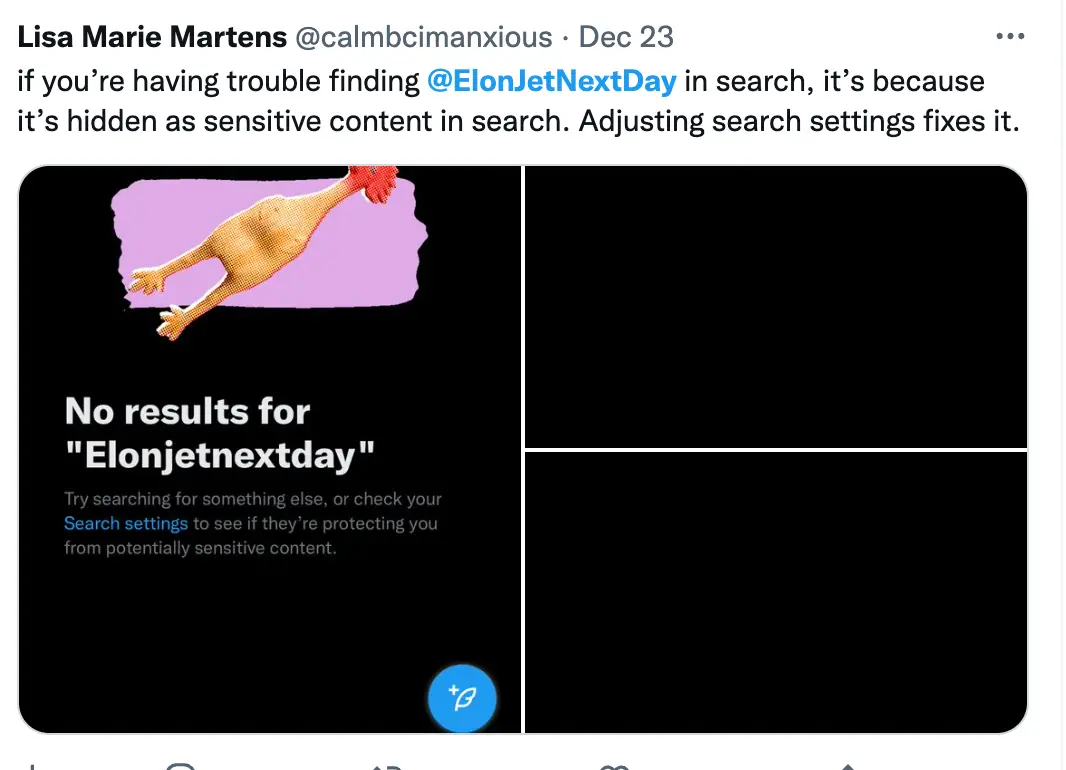The width and height of the screenshot is (1066, 770).
Task: Click the Dec 23 timestamp
Action: [626, 38]
